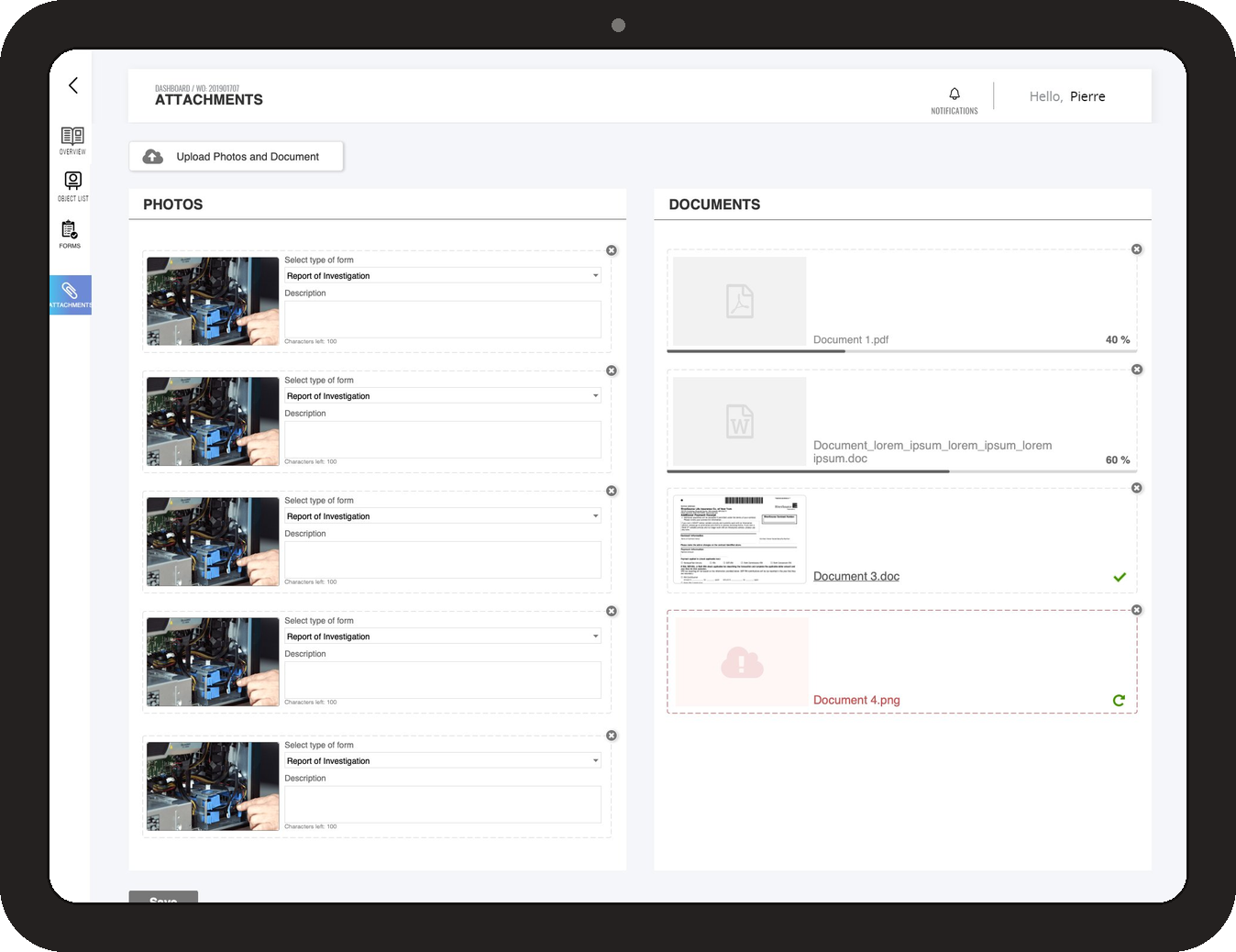Click the Word icon of Document_lorem_ipsum file

click(x=740, y=421)
